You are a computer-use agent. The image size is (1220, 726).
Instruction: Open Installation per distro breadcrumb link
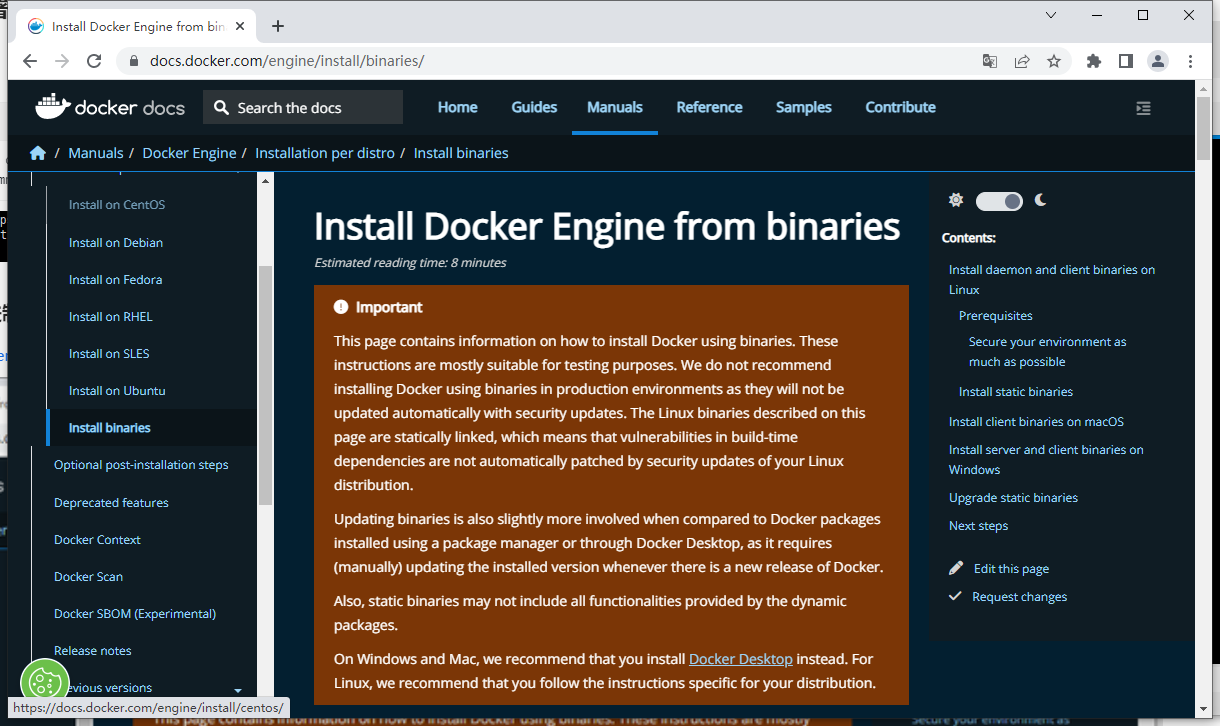[x=325, y=153]
